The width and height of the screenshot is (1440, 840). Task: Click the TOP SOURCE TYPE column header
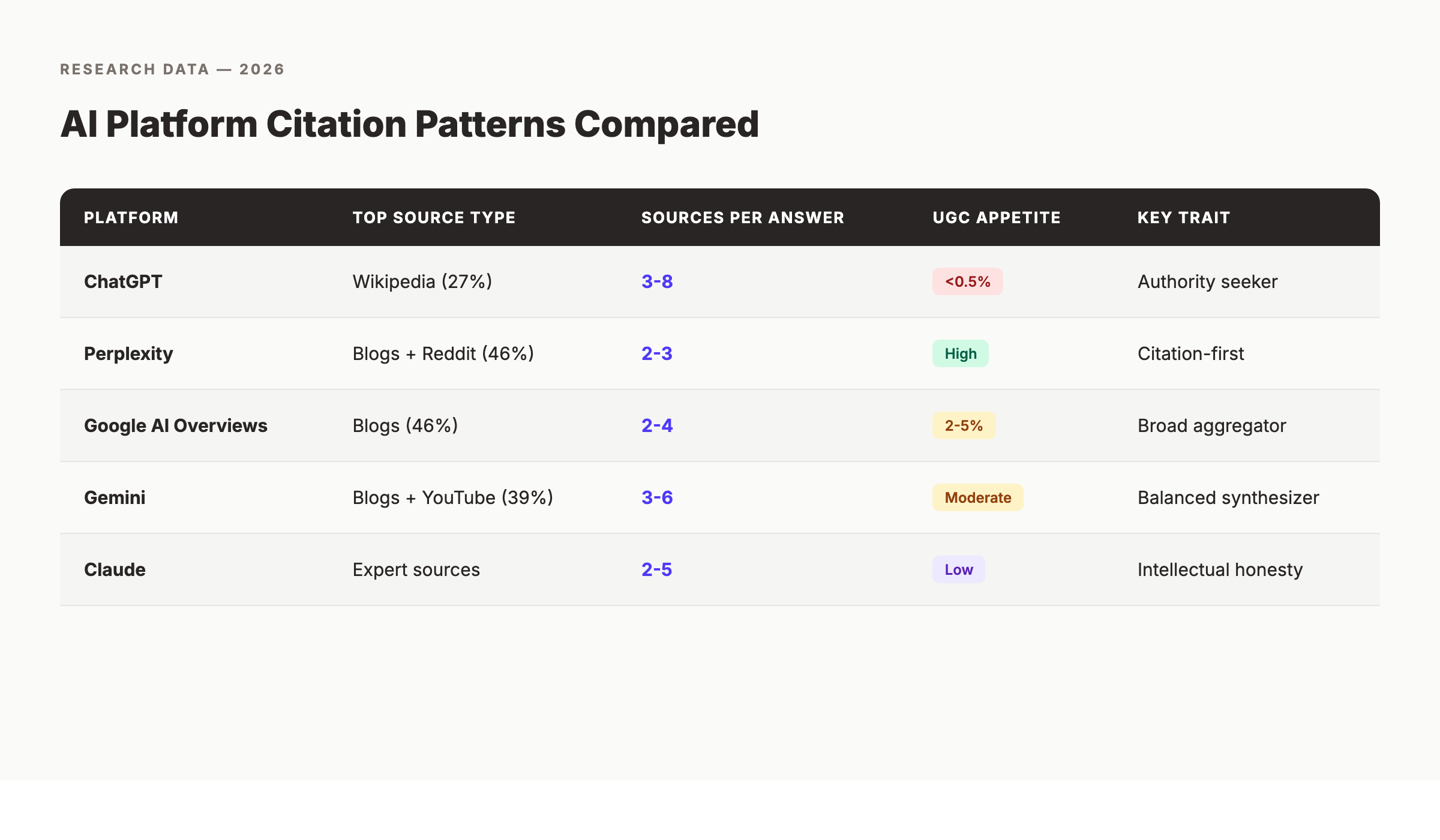coord(434,217)
